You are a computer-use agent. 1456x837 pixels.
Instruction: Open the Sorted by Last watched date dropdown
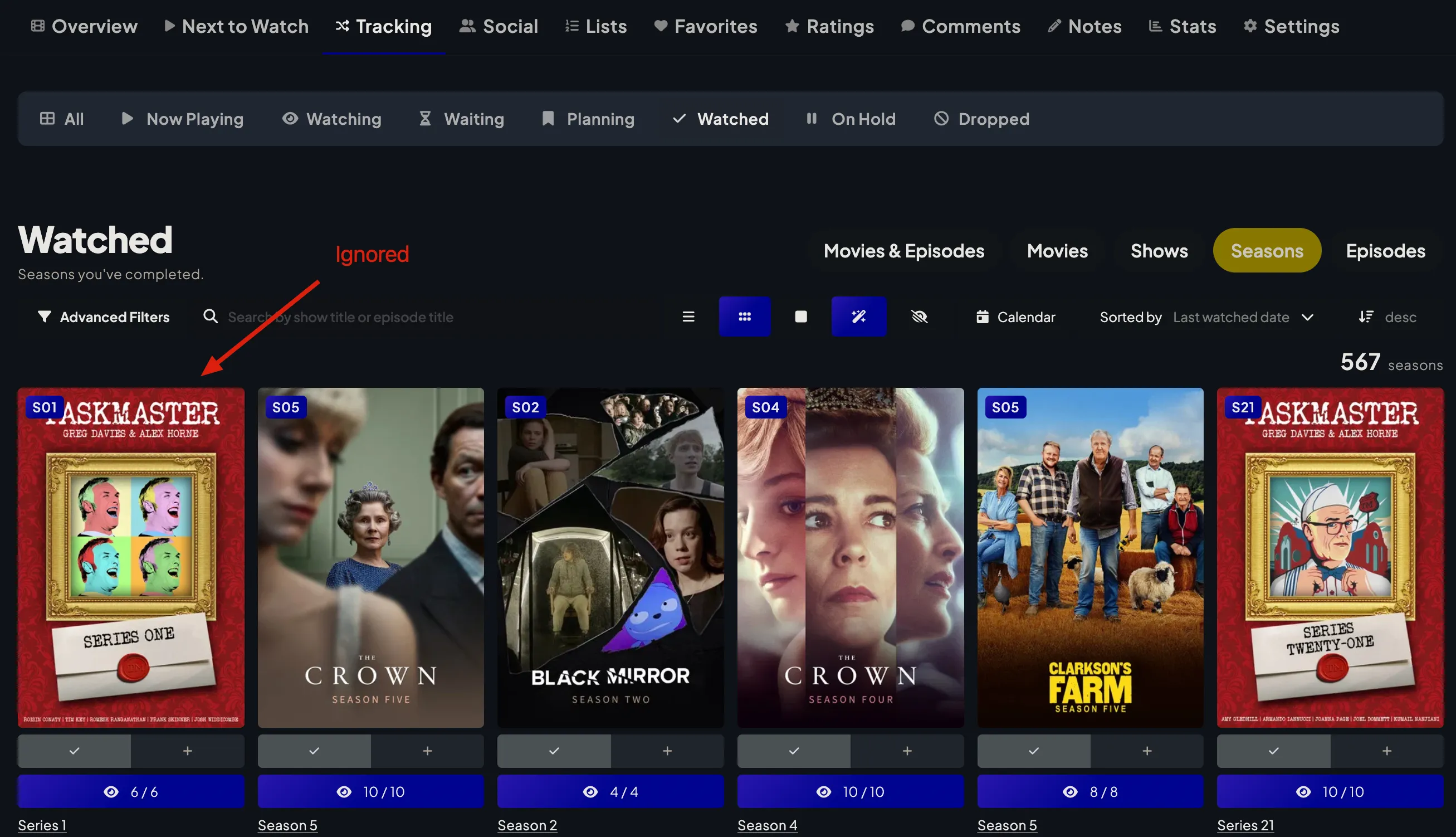coord(1206,317)
